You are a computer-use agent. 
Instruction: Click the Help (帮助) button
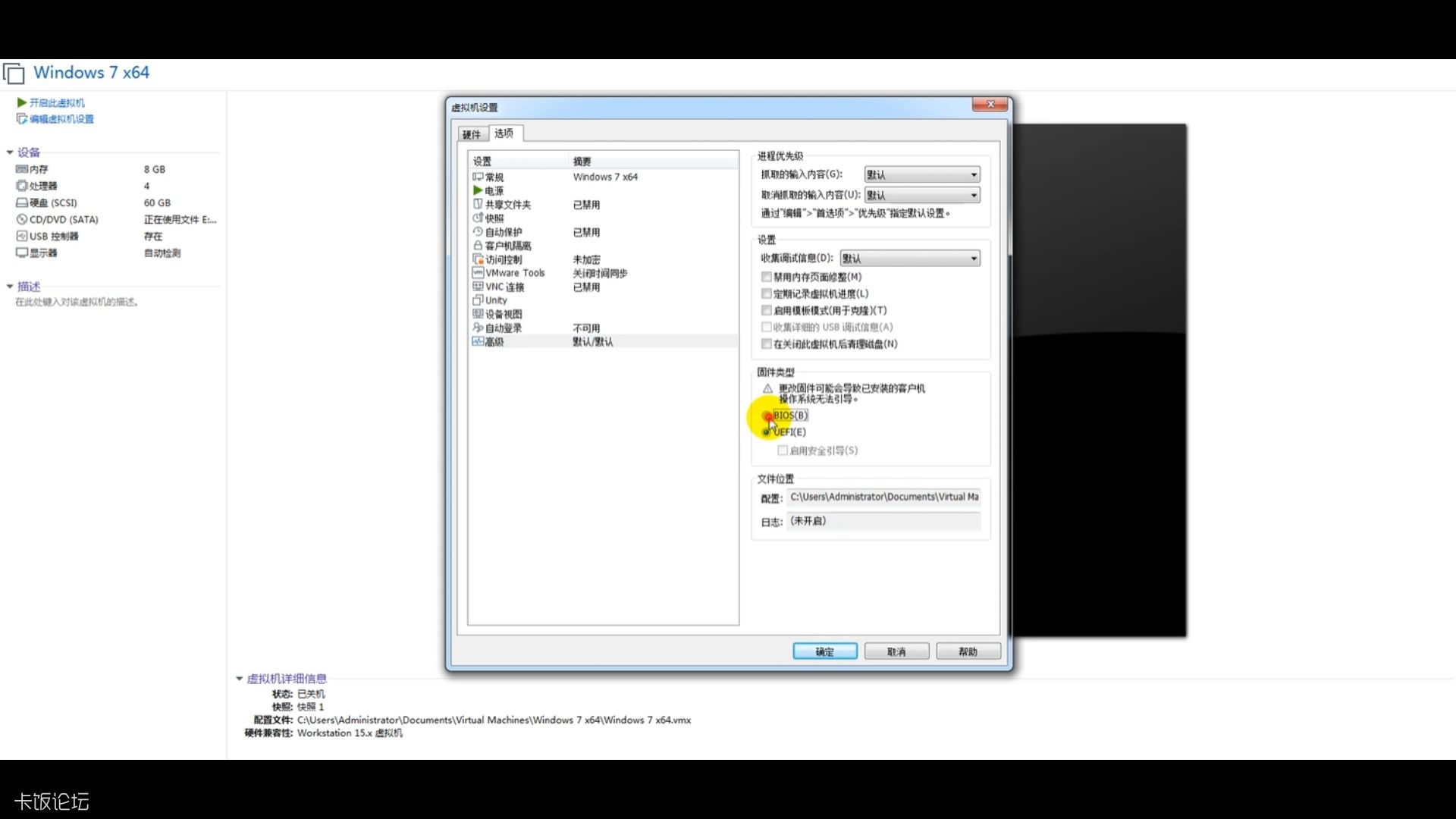click(x=968, y=651)
